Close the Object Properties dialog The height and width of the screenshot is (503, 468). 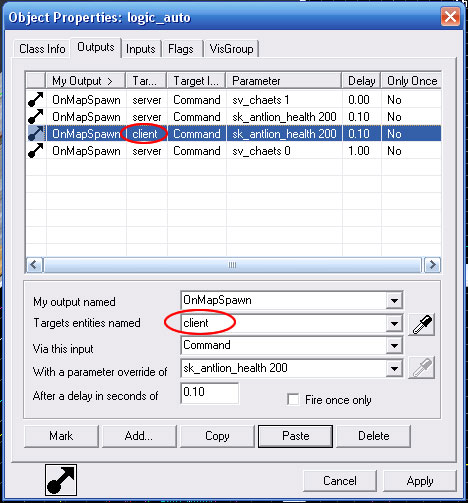pyautogui.click(x=450, y=16)
